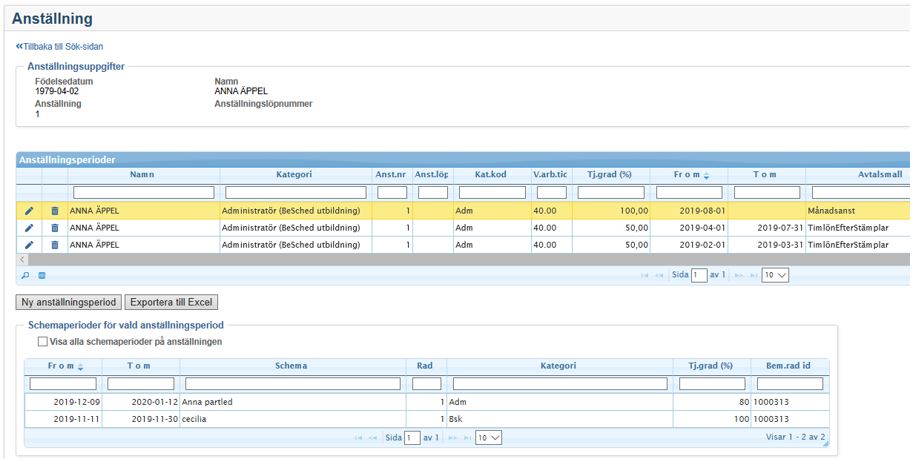920x461 pixels.
Task: Delete the employment period starting 2019-02-01
Action: [x=55, y=244]
